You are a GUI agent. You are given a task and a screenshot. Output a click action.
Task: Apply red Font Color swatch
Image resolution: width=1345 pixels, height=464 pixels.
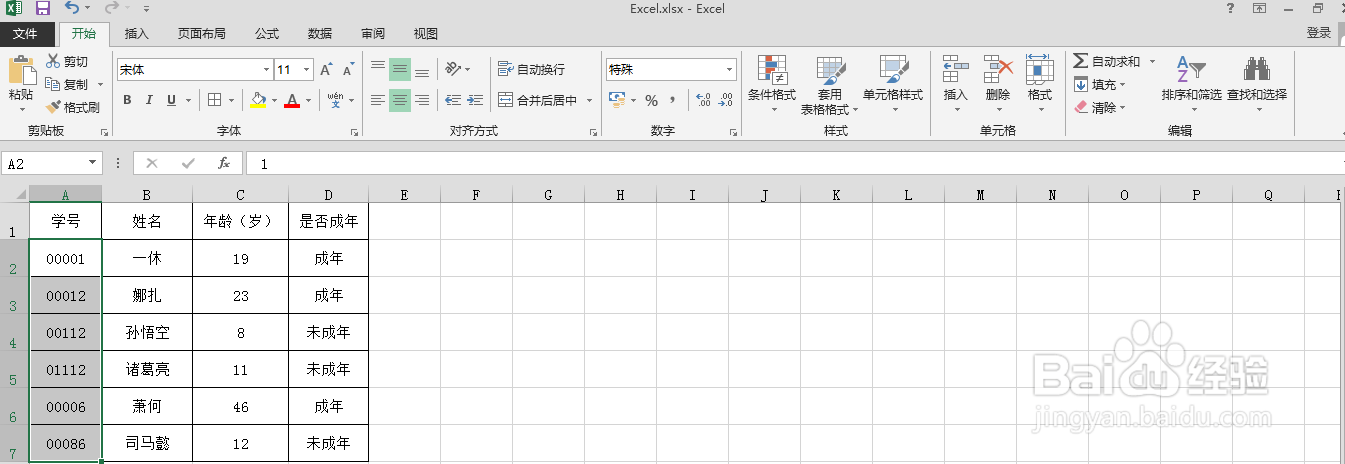pyautogui.click(x=292, y=100)
